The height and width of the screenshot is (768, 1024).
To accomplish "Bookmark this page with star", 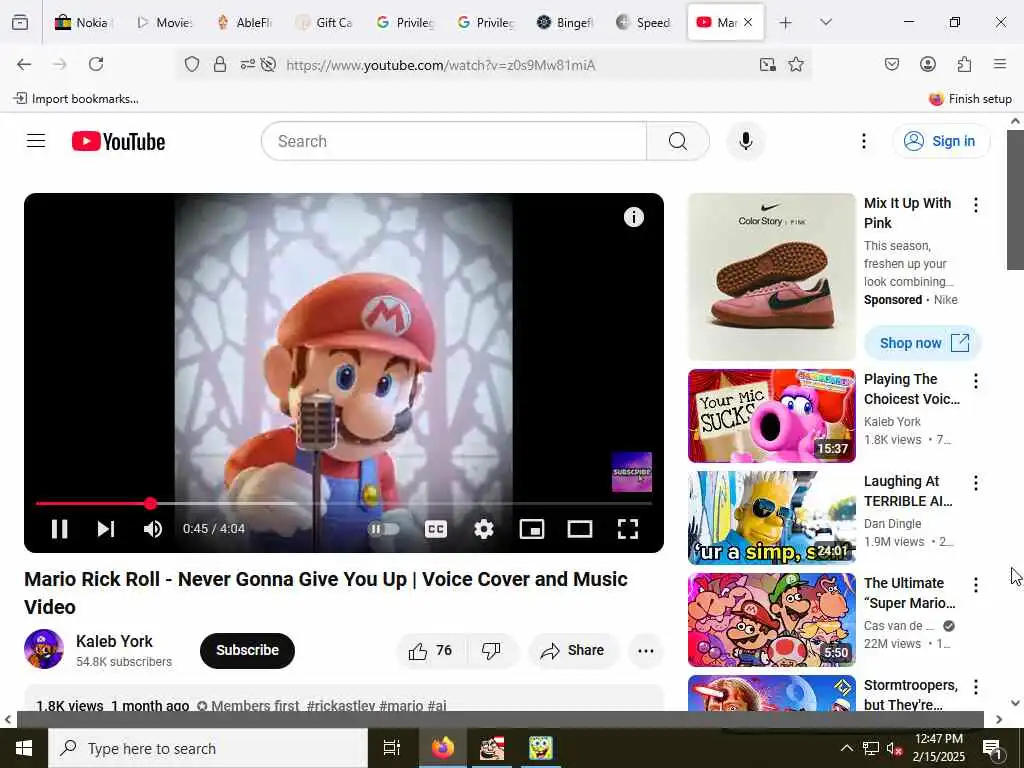I will point(795,64).
